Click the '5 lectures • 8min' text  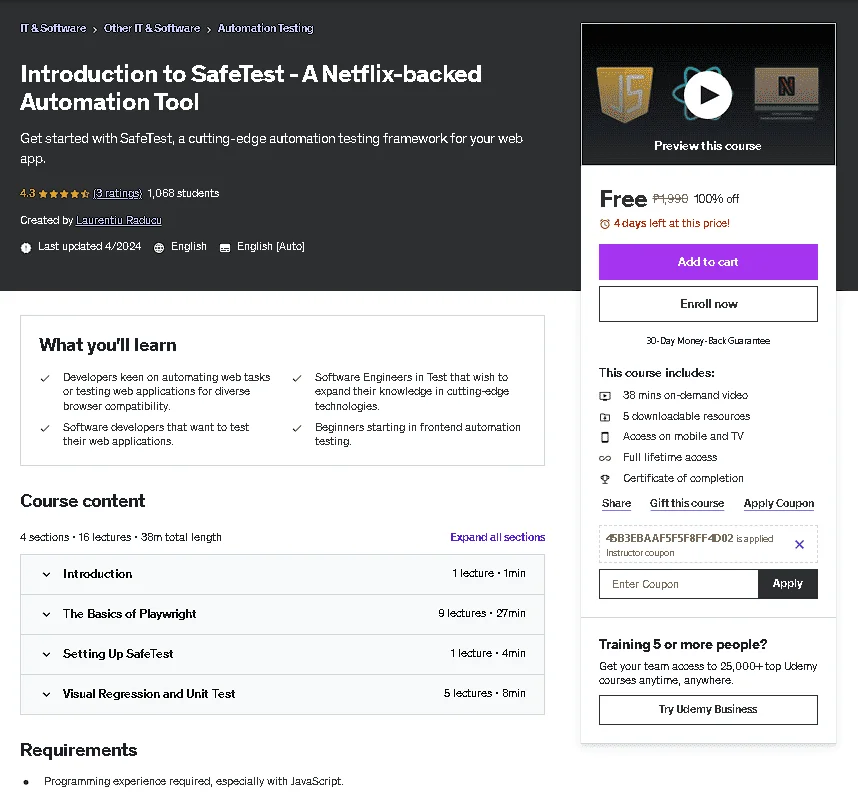tap(484, 693)
